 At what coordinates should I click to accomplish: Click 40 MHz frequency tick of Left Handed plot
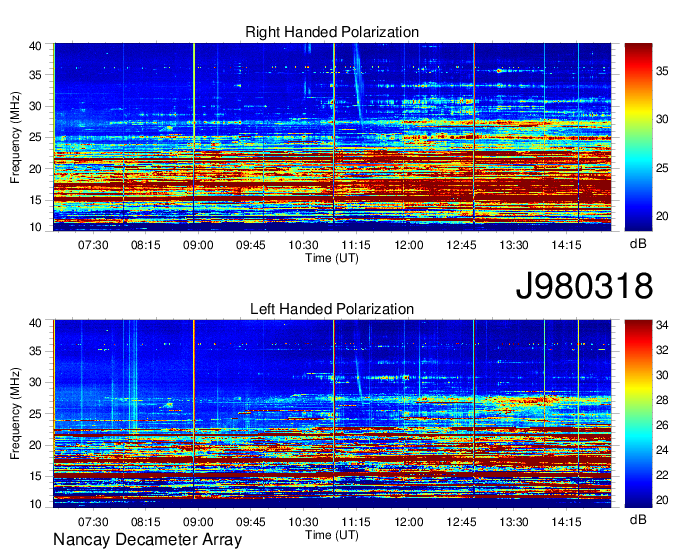(35, 323)
